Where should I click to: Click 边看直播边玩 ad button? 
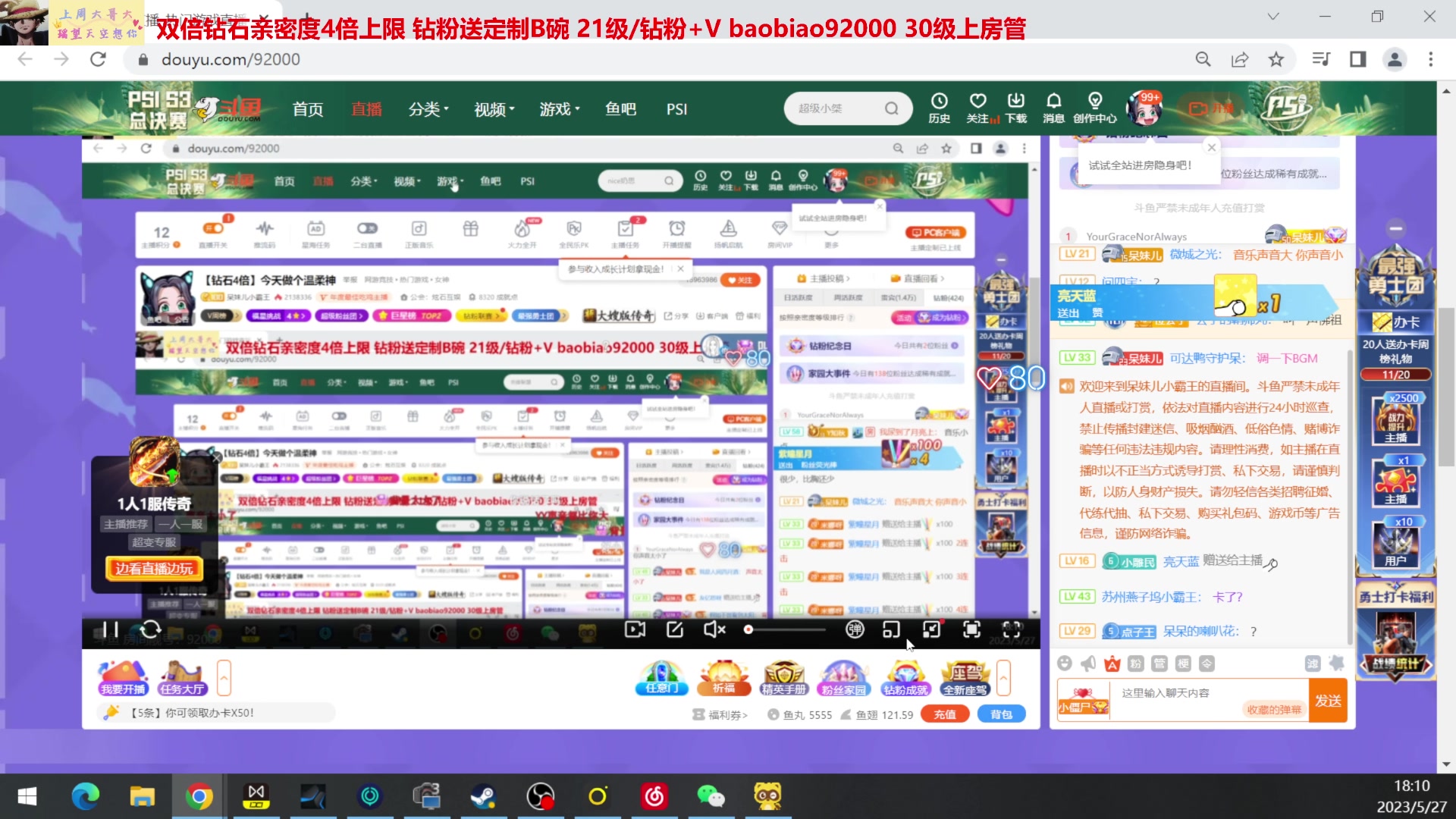point(154,568)
